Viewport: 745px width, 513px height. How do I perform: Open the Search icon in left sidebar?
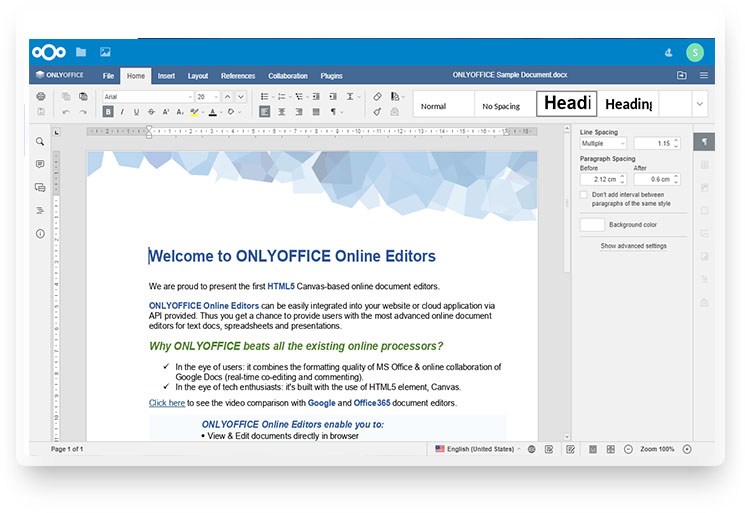click(40, 142)
